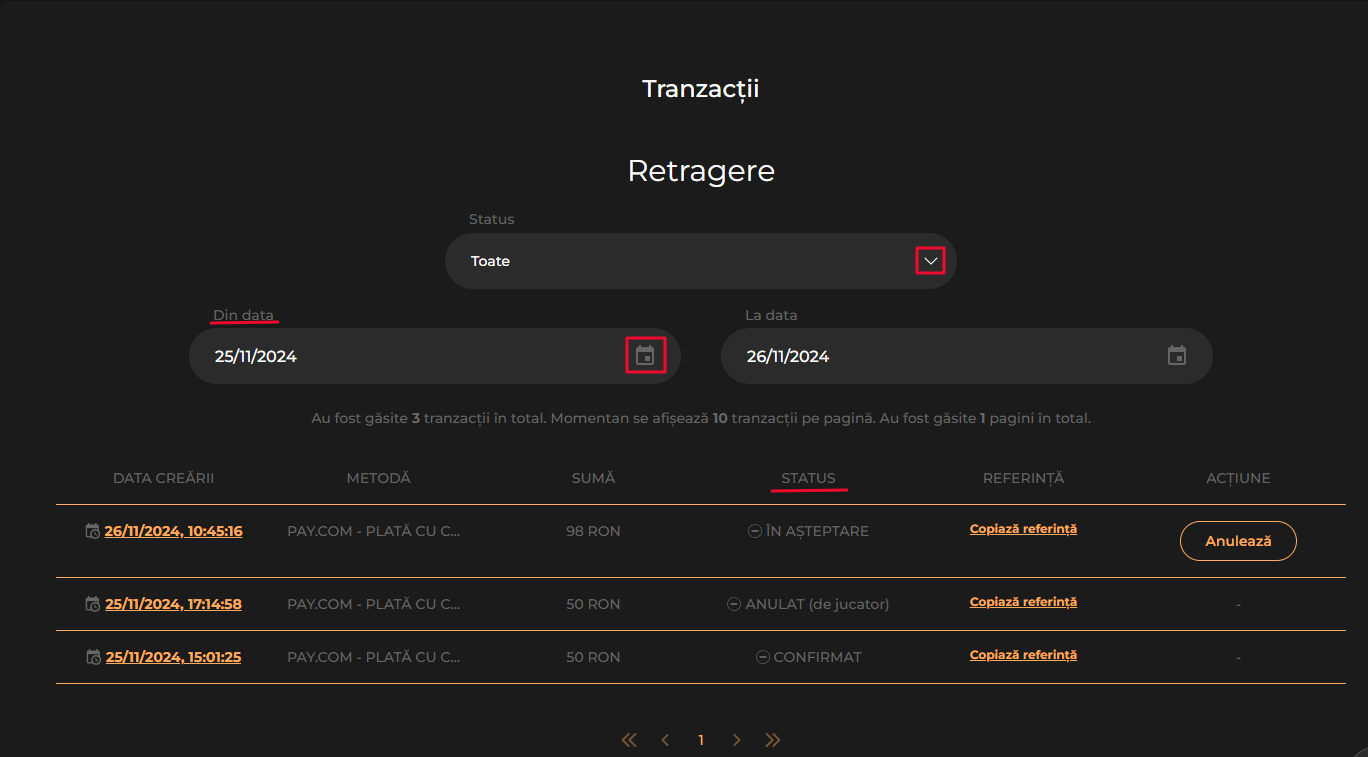The height and width of the screenshot is (757, 1368).
Task: Click the Retragere heading
Action: pos(701,171)
